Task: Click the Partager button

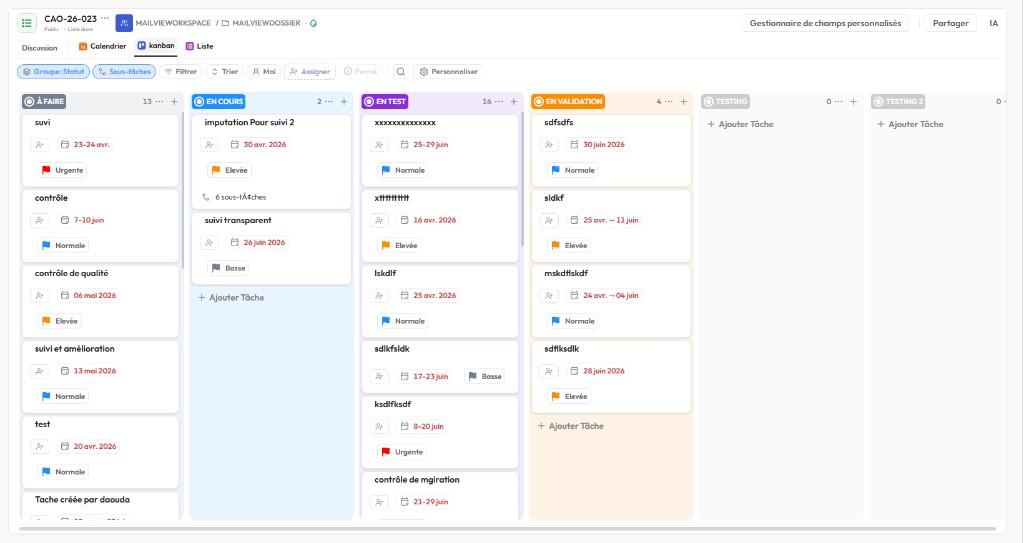Action: coord(950,23)
